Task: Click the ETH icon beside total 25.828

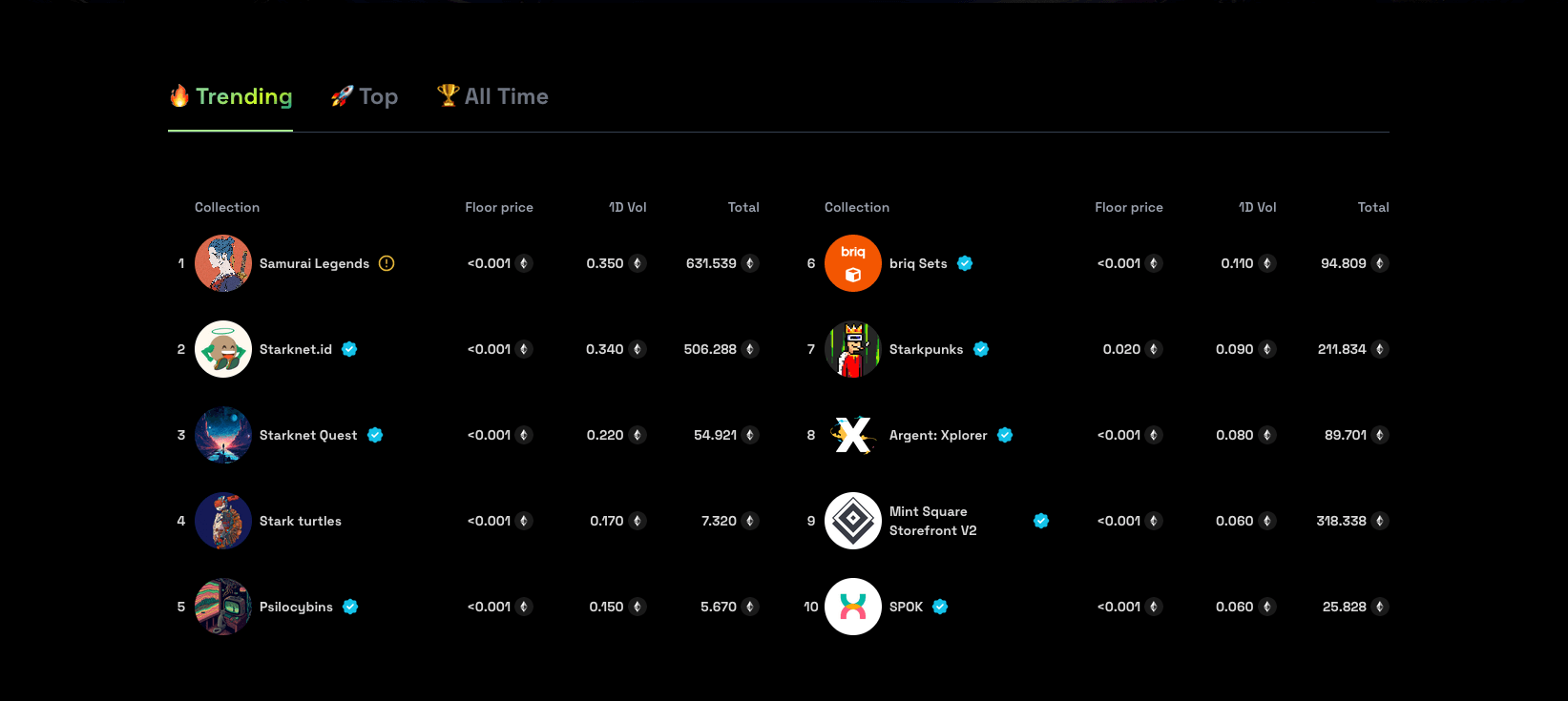Action: pos(1380,607)
